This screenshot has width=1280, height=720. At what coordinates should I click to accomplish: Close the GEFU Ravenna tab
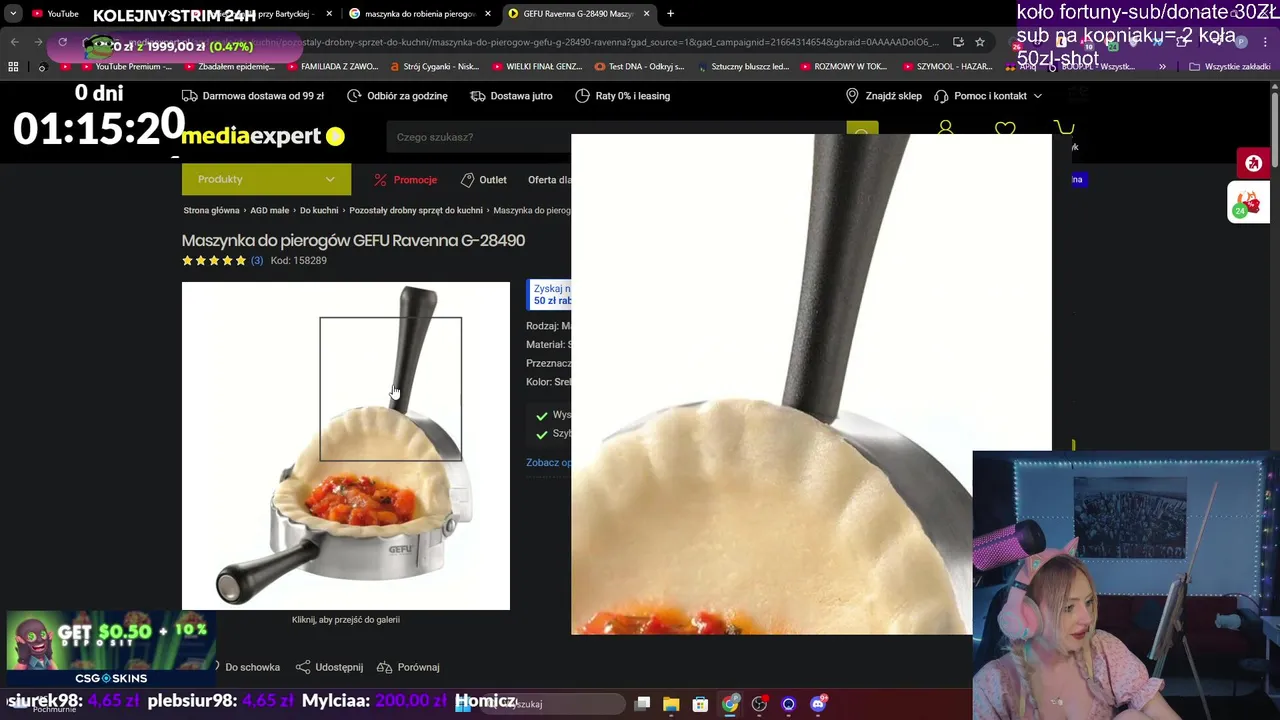tap(646, 14)
